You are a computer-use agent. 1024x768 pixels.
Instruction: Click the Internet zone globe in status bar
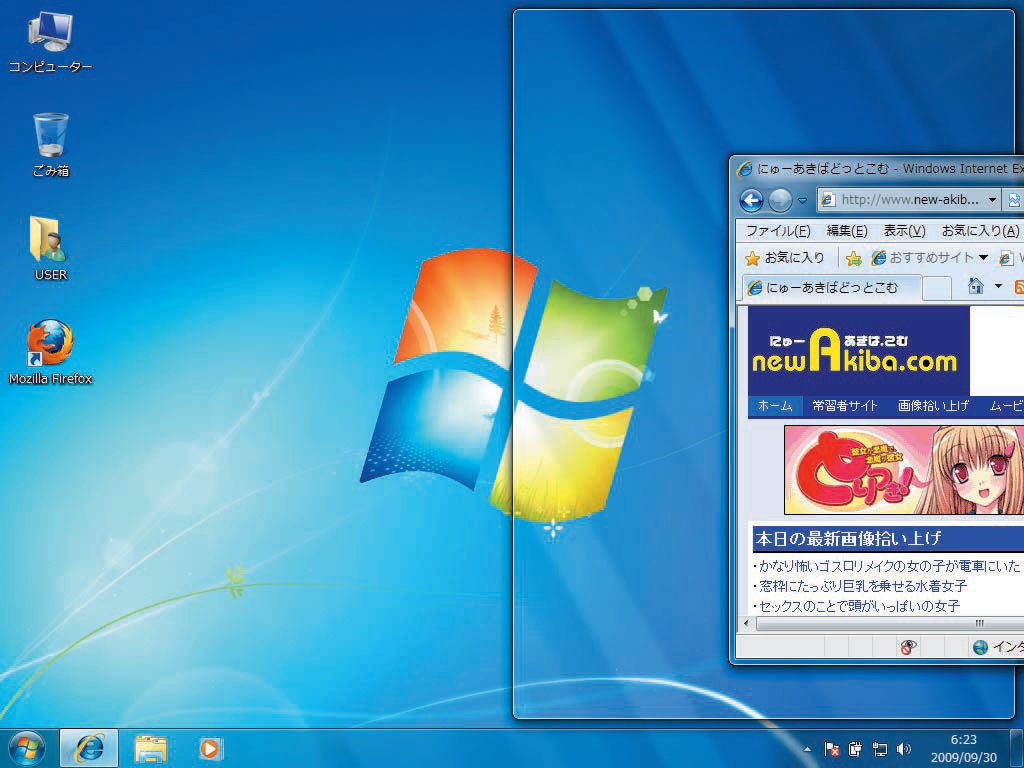pos(980,647)
